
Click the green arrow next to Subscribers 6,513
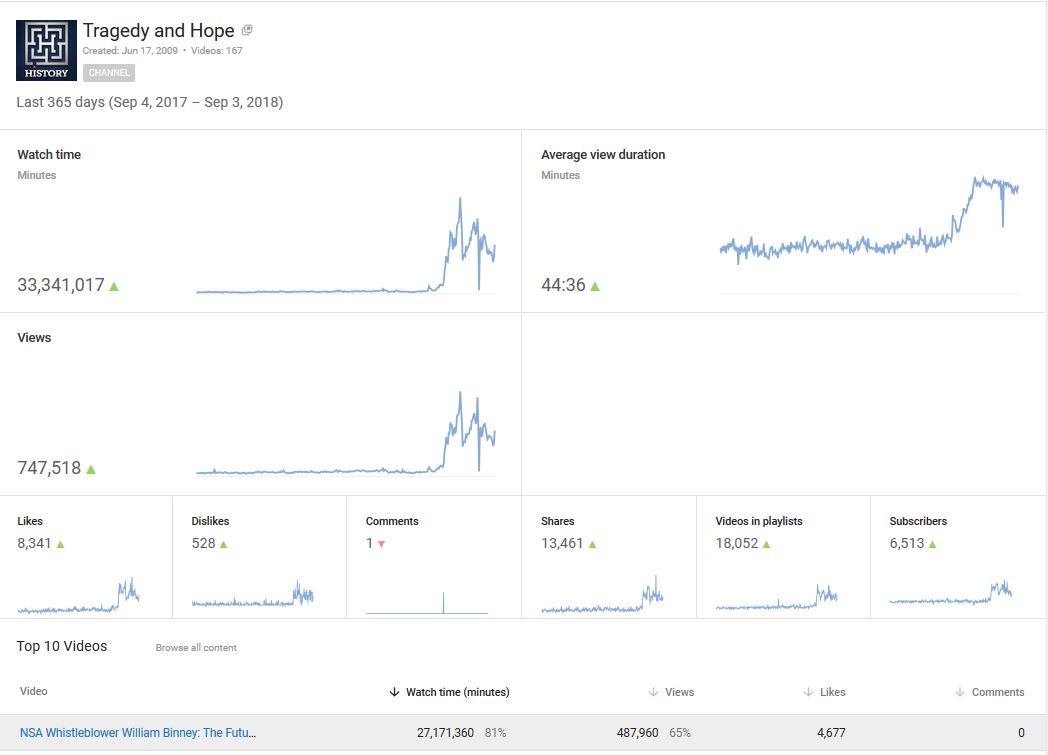934,543
